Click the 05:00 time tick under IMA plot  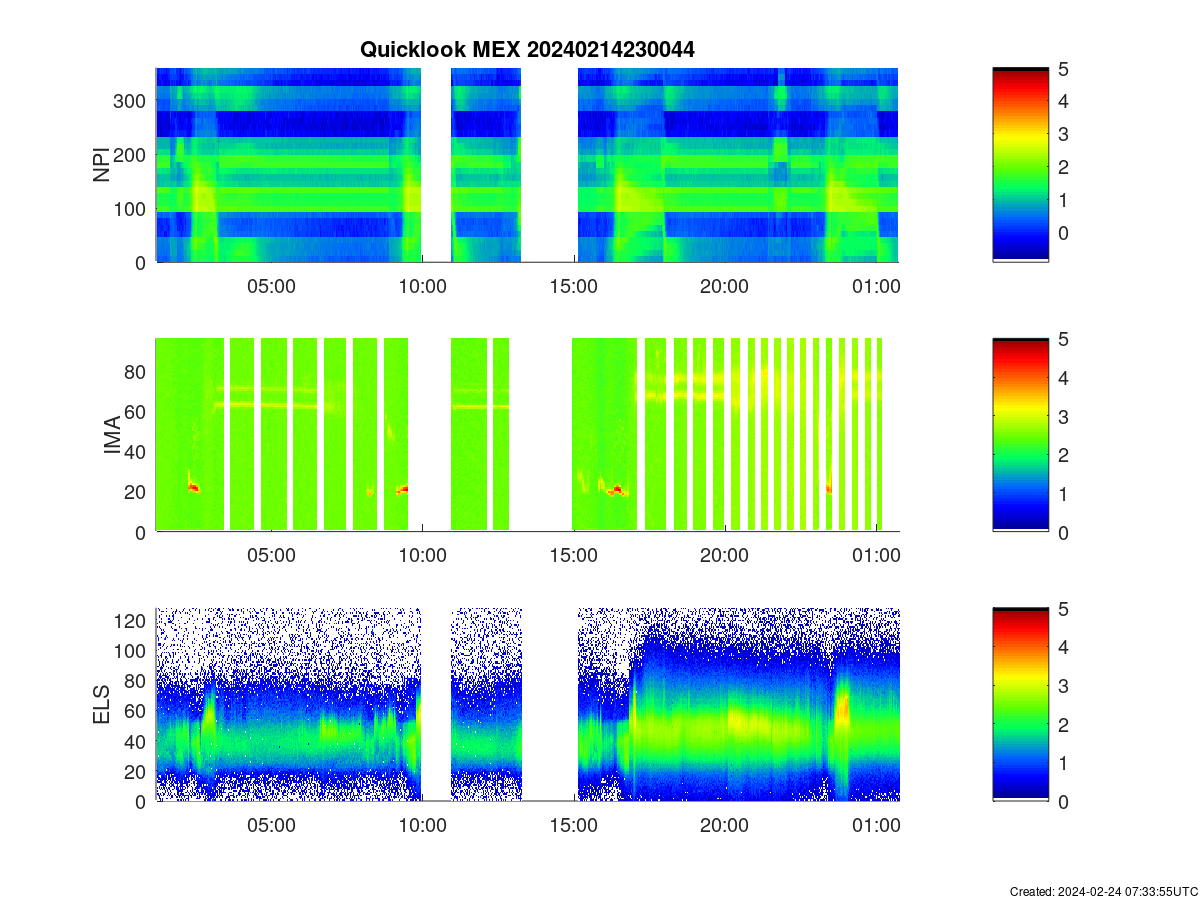point(271,555)
